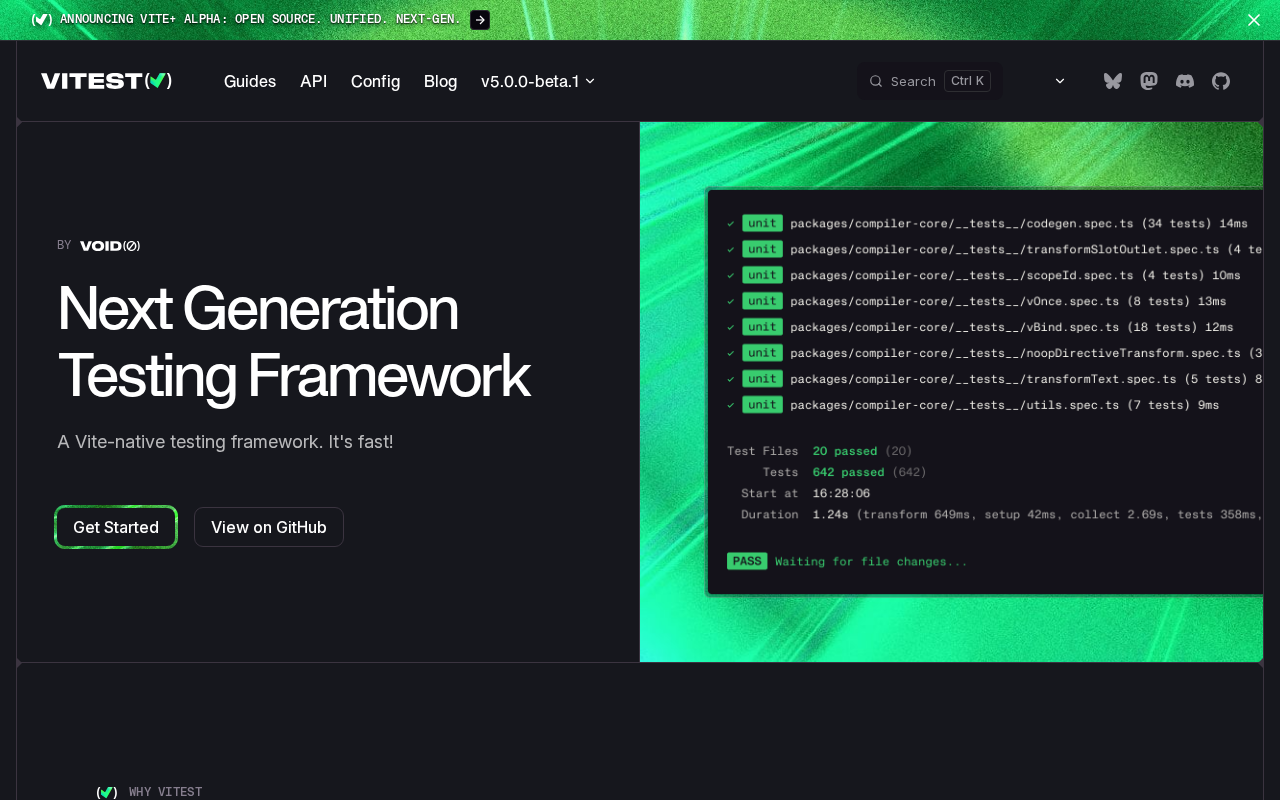This screenshot has width=1280, height=800.
Task: Click the transformText.spec.ts line in terminal
Action: [x=994, y=379]
